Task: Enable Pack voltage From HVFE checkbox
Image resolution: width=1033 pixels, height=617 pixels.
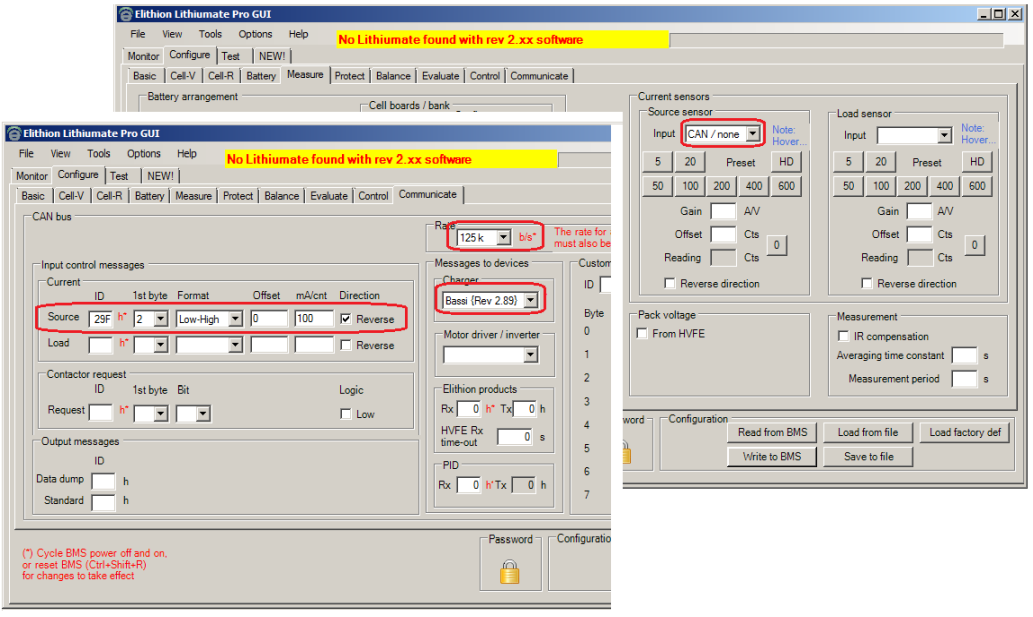Action: coord(642,333)
